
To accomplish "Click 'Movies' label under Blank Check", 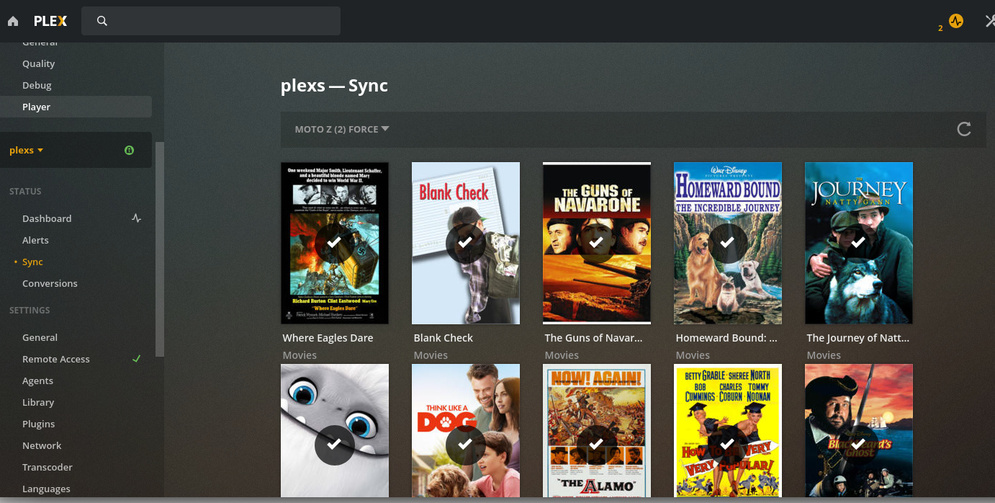I will [x=430, y=355].
